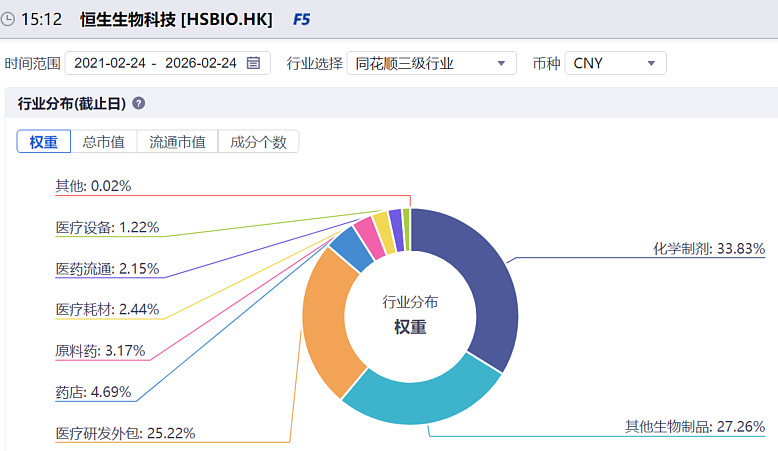Switch to the 总市值 tab

tap(103, 142)
